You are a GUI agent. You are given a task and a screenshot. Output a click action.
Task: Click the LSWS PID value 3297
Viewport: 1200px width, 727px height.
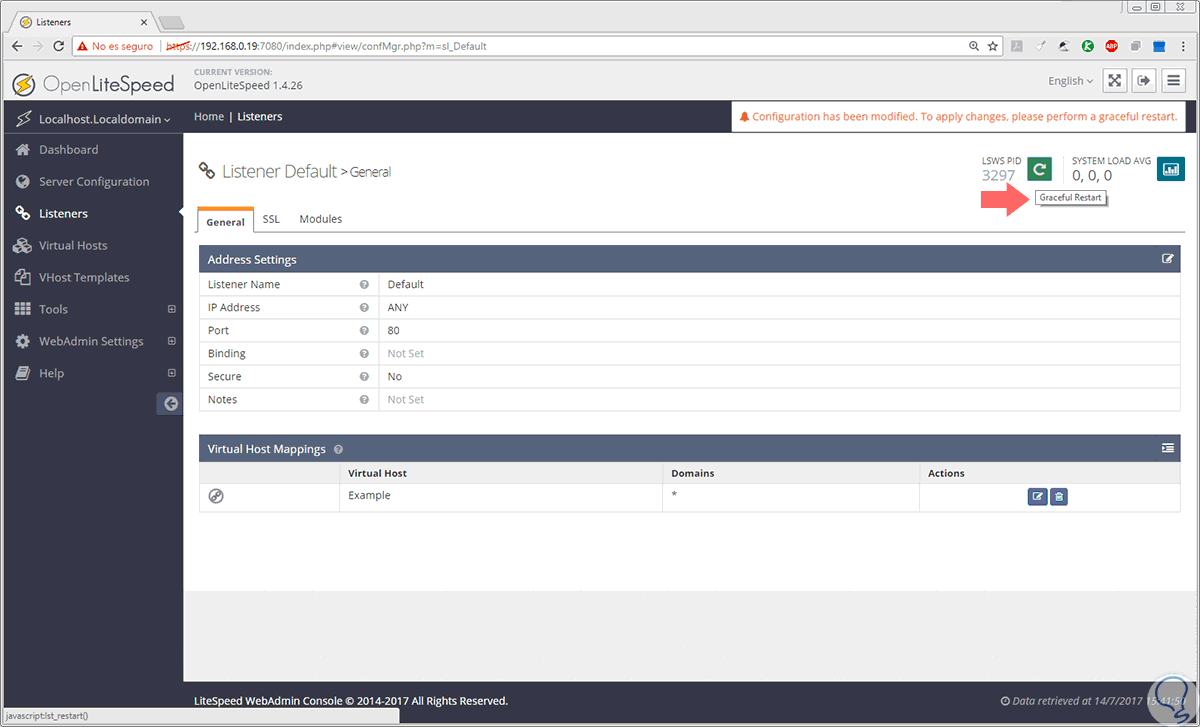click(x=998, y=175)
